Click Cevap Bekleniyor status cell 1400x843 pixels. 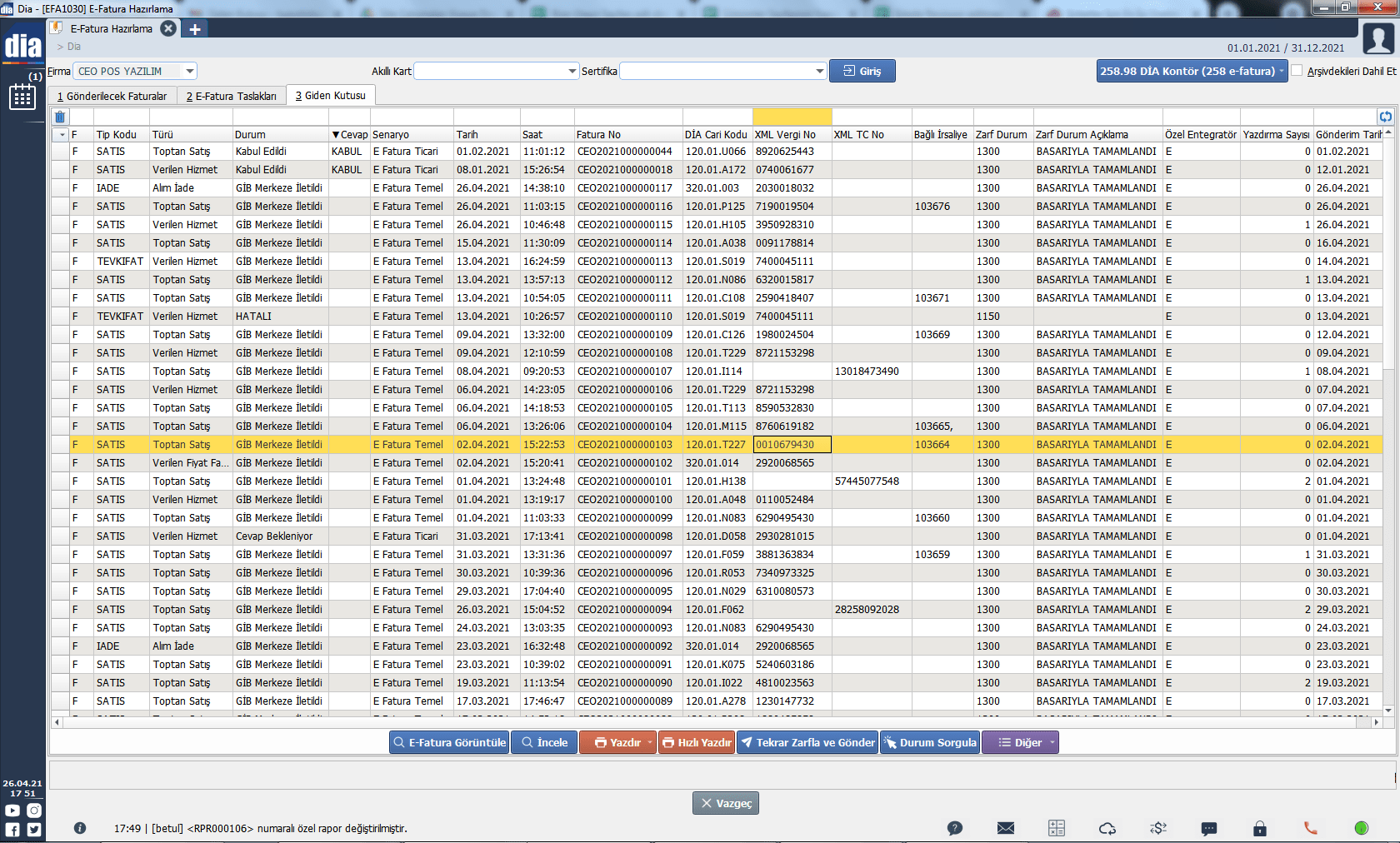point(281,536)
